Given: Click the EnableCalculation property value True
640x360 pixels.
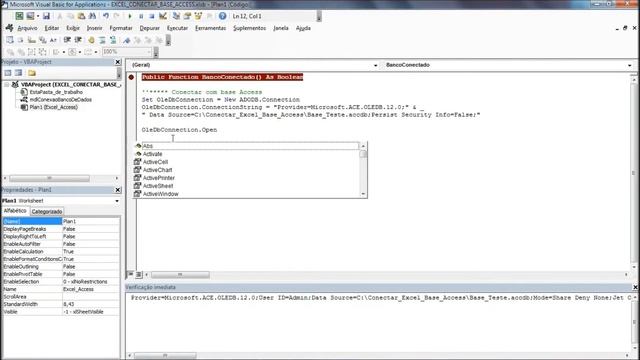Looking at the screenshot, I should pos(91,251).
